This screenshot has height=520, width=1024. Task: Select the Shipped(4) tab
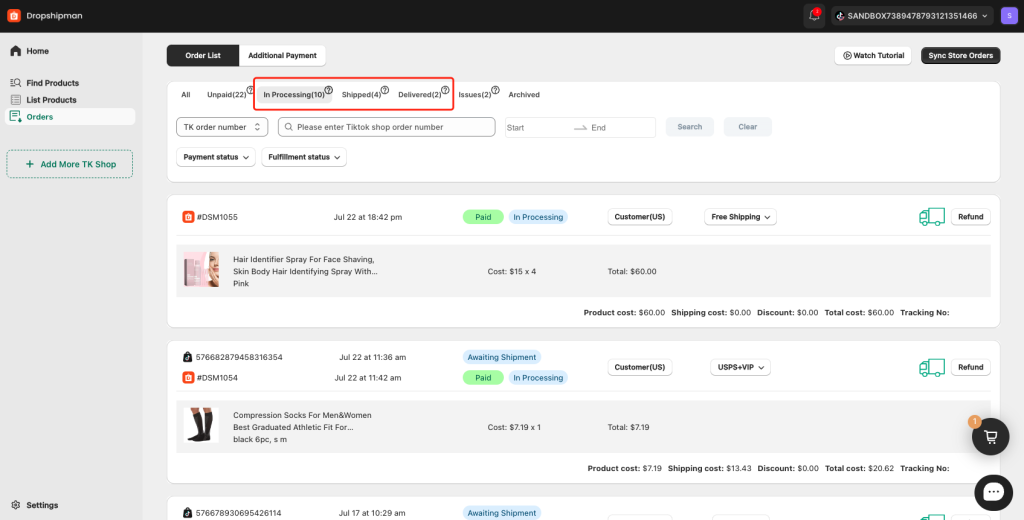pyautogui.click(x=361, y=95)
